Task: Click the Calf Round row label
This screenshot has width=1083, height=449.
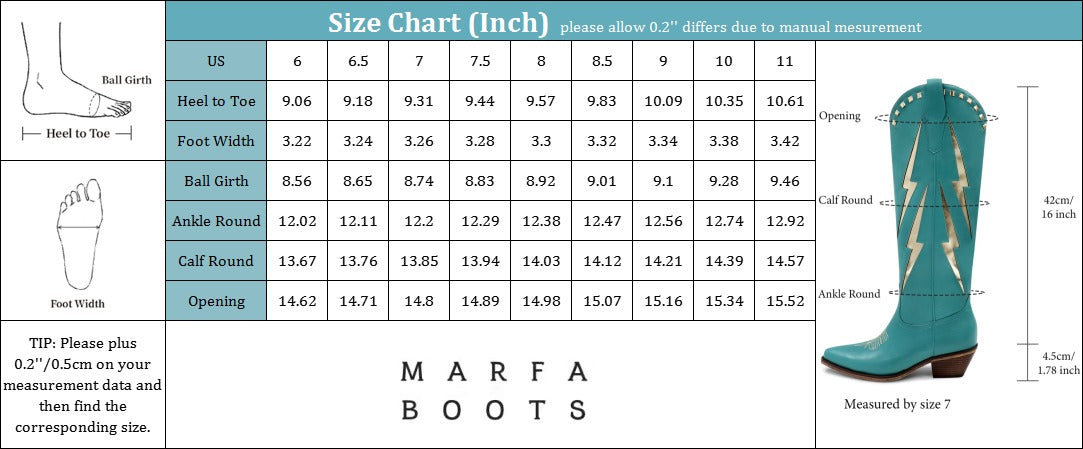Action: 216,261
